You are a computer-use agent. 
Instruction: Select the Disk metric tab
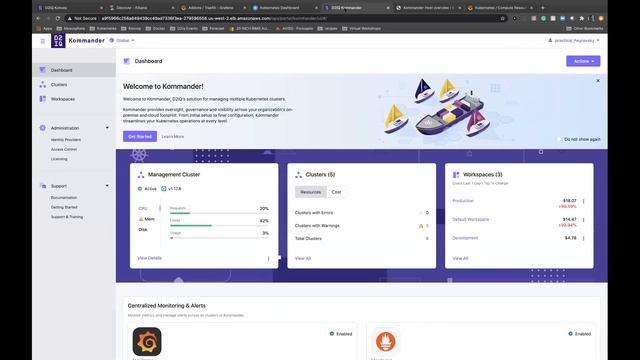click(x=143, y=230)
